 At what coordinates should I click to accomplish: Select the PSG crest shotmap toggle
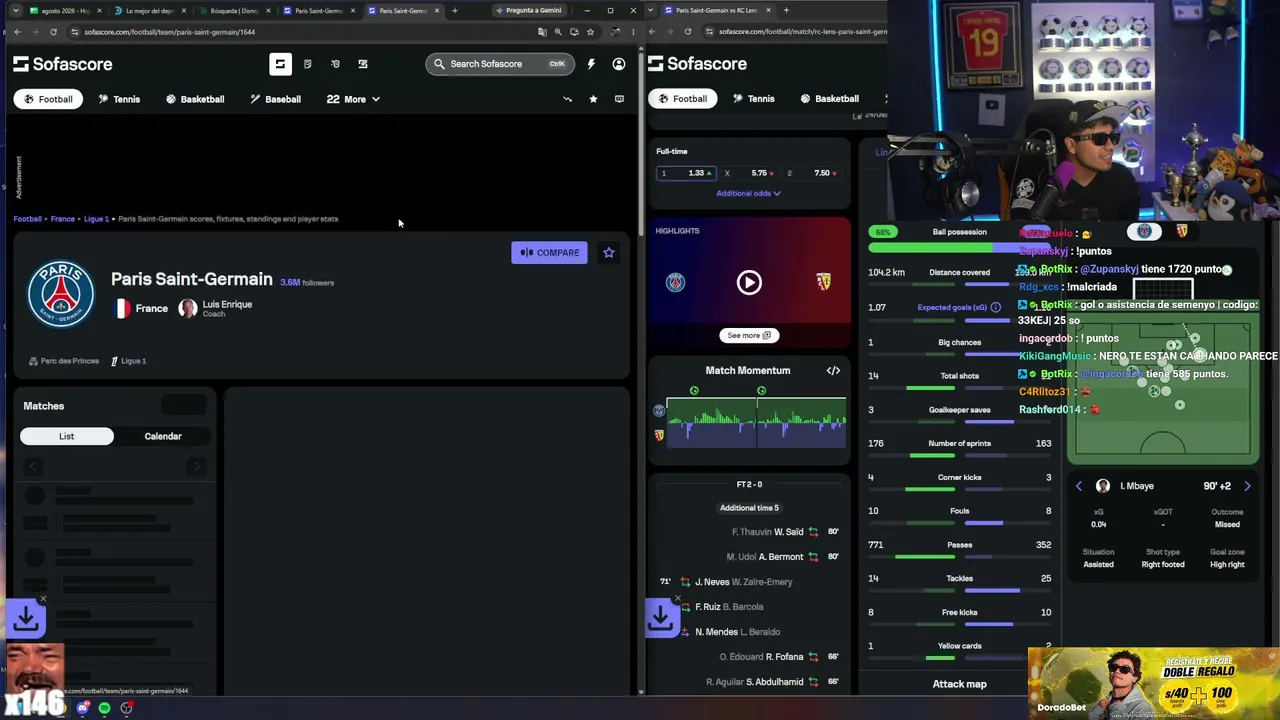click(x=1145, y=231)
